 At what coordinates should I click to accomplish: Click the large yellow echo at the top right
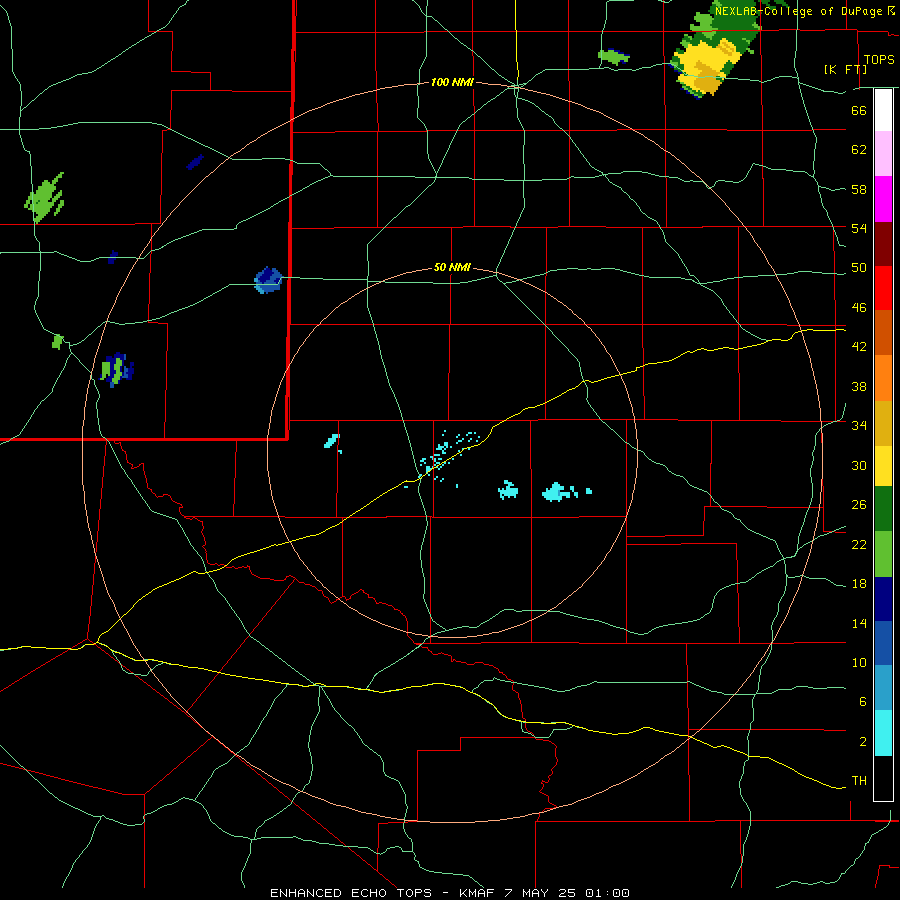click(x=705, y=65)
